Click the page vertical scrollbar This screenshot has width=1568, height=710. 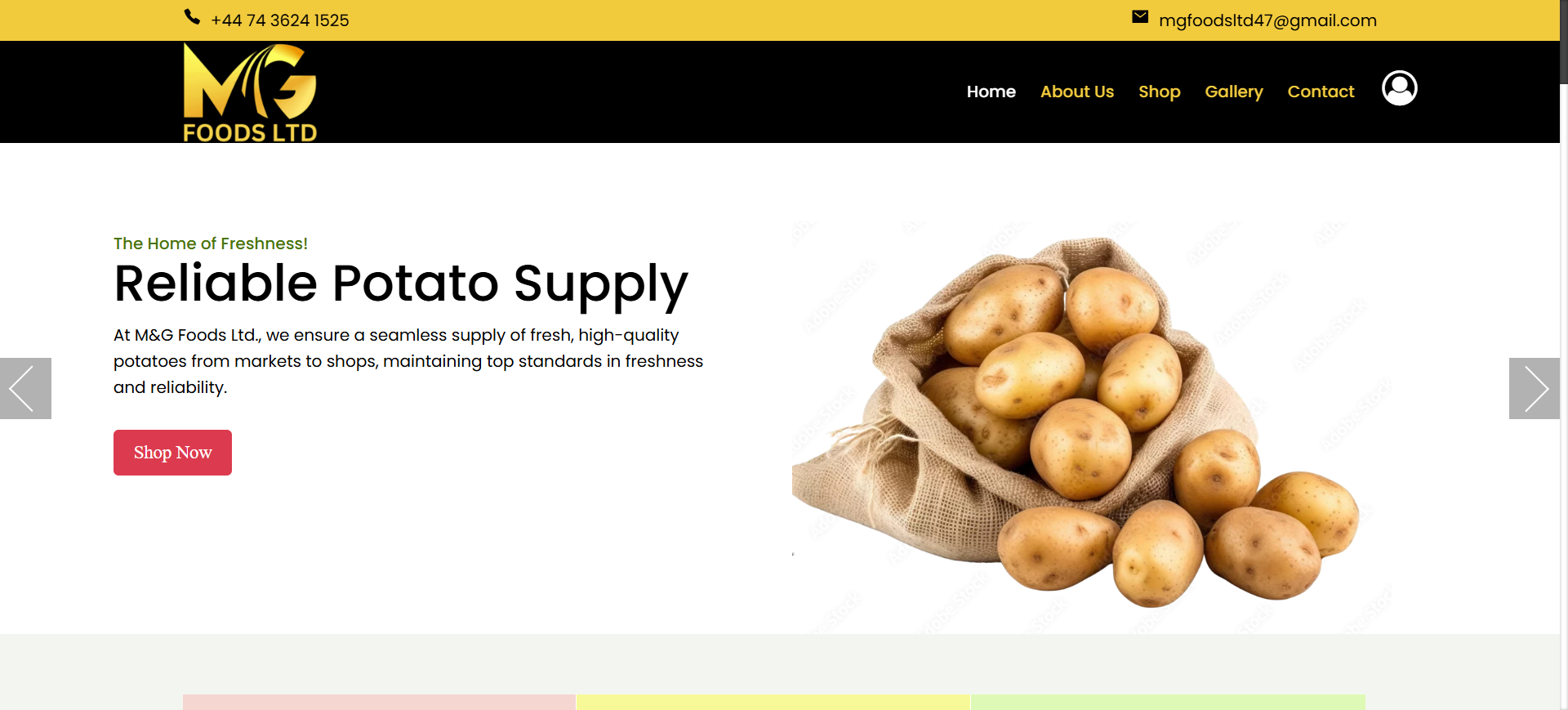click(1564, 355)
